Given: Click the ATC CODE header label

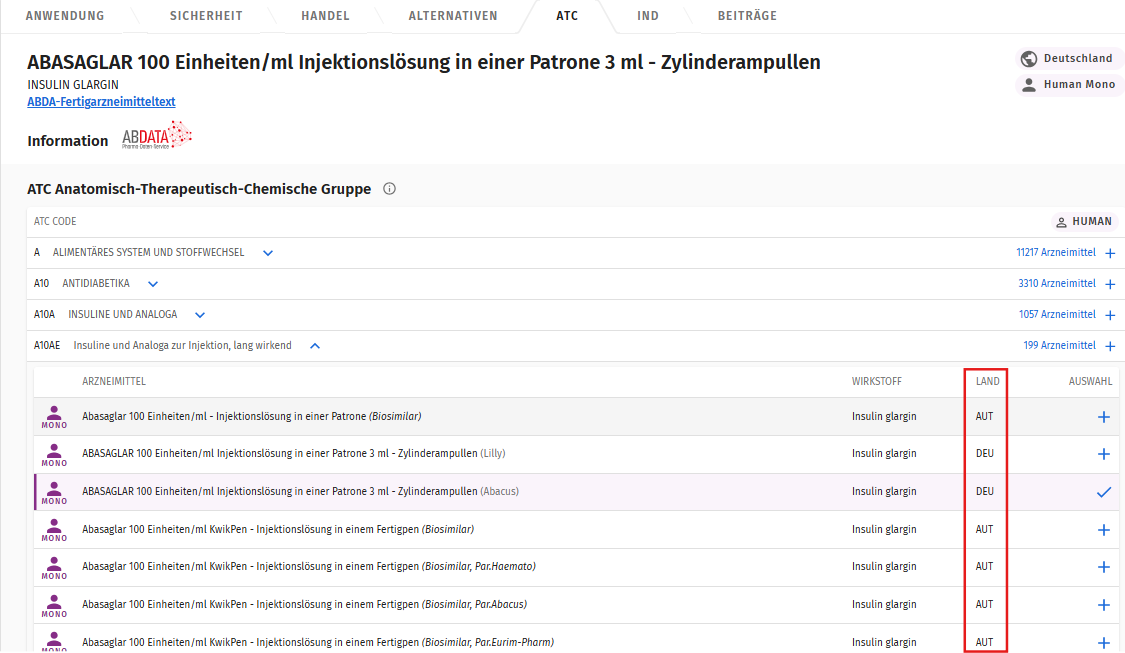Looking at the screenshot, I should coord(55,222).
